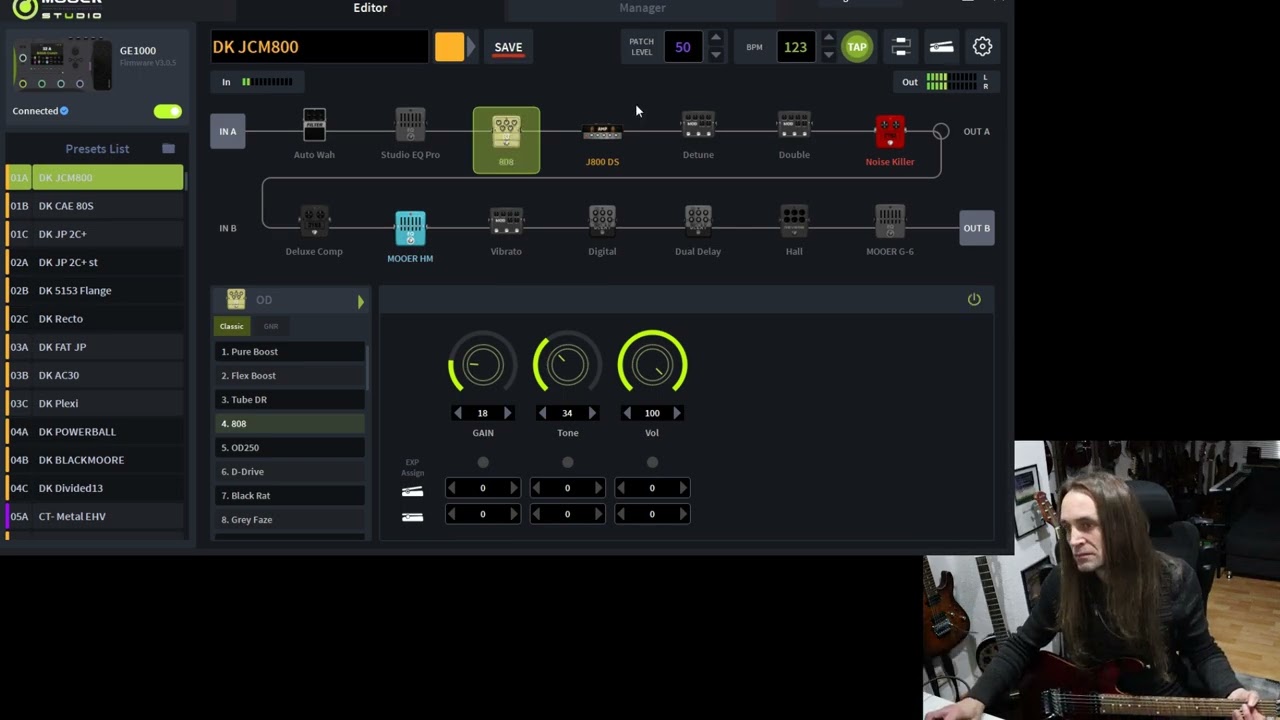
Task: Click the OUT A output node circle
Action: point(941,131)
